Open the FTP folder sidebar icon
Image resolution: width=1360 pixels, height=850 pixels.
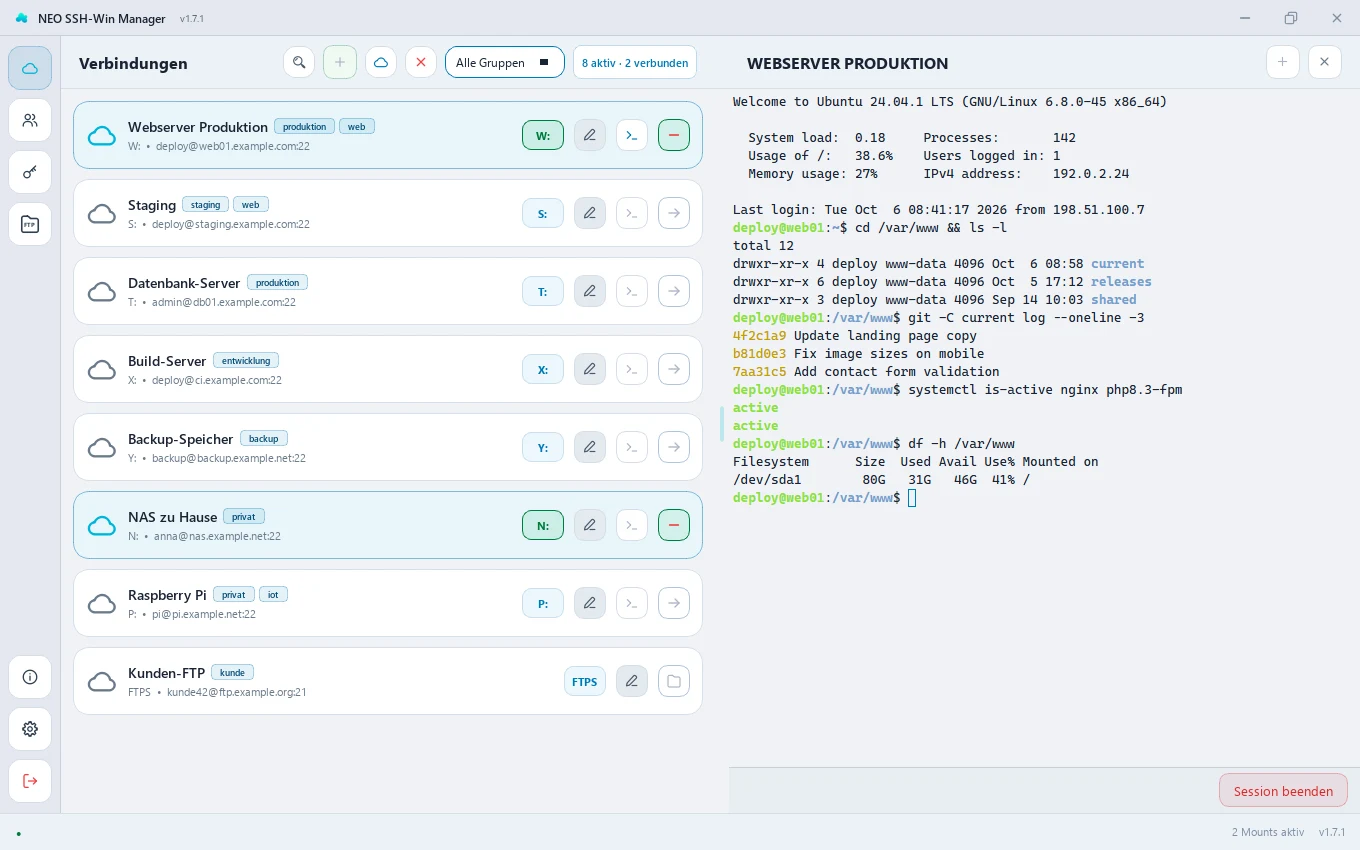30,224
